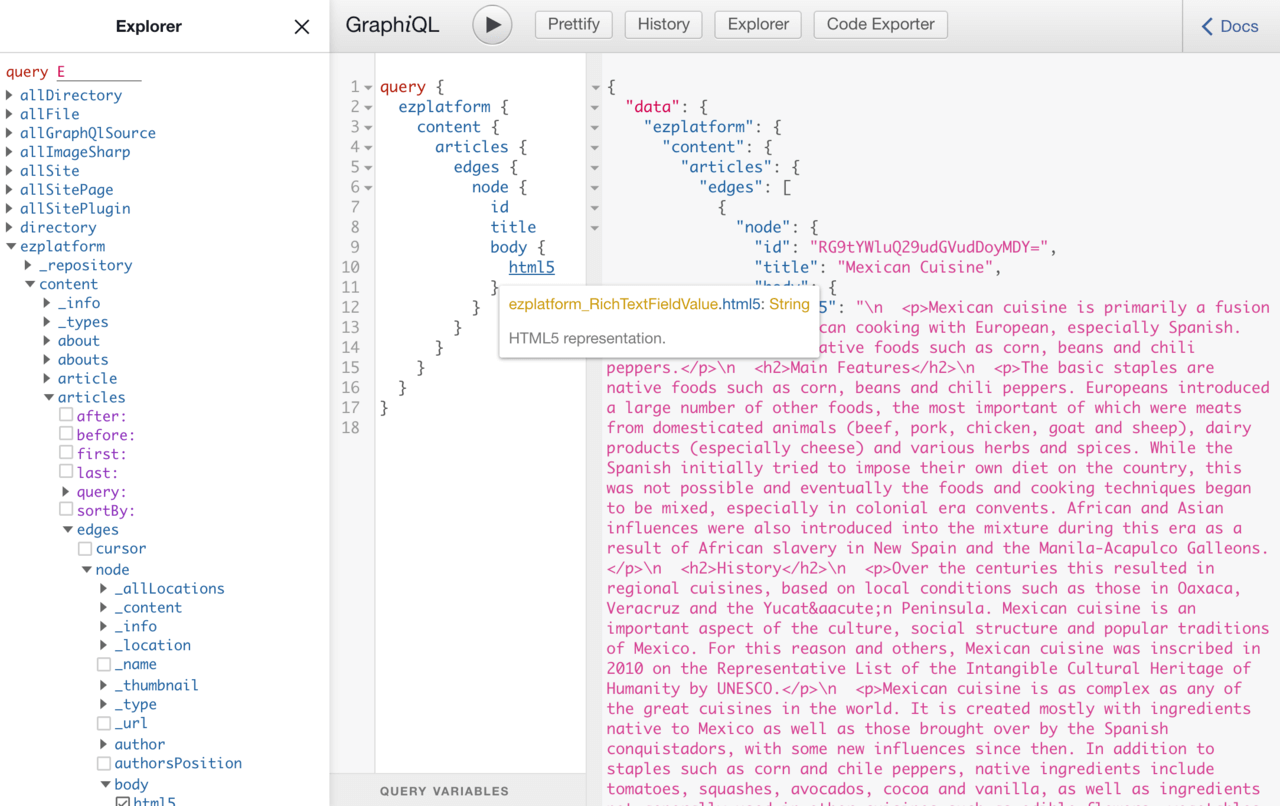Collapse the body tree node
Image resolution: width=1280 pixels, height=806 pixels.
coord(104,785)
